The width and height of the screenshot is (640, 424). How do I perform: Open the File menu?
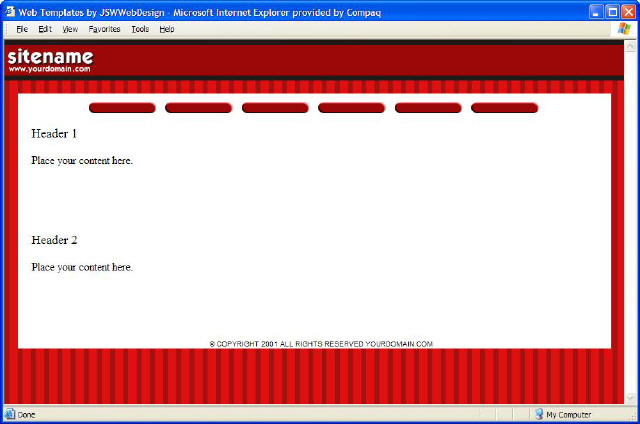coord(22,29)
